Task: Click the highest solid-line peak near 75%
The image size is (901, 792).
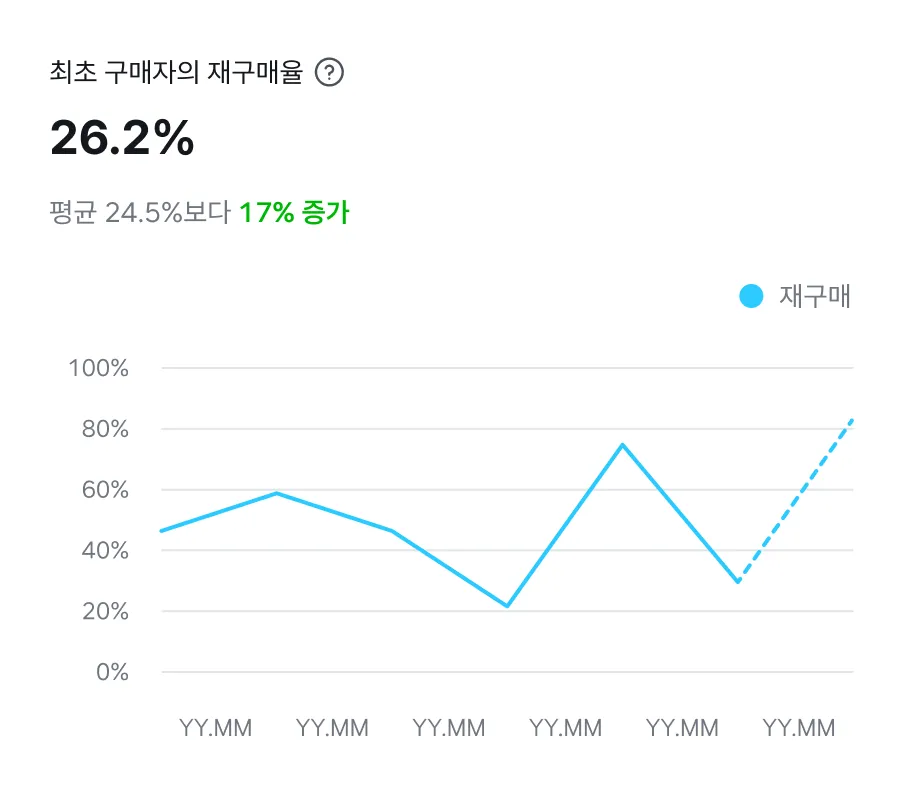Action: coord(622,444)
